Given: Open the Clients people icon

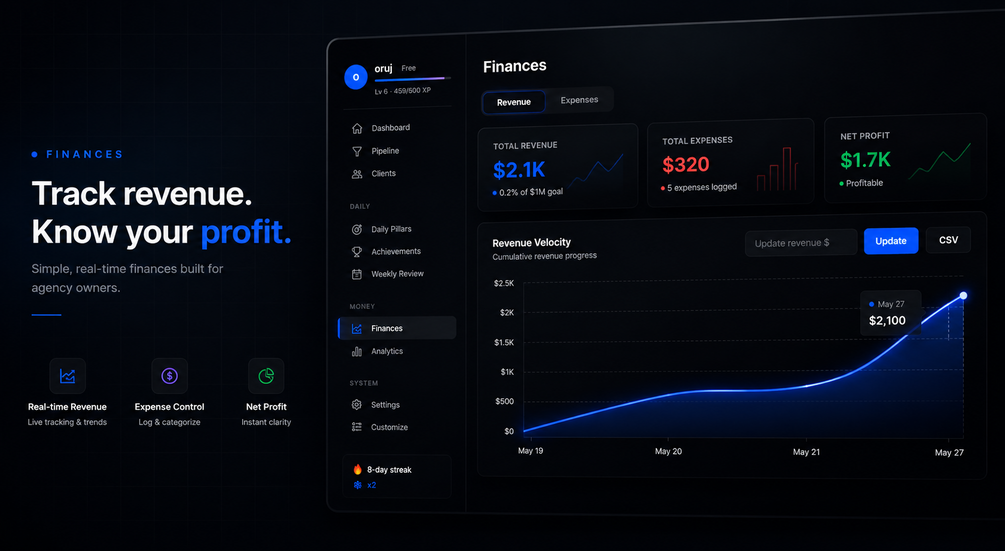Looking at the screenshot, I should click(357, 174).
